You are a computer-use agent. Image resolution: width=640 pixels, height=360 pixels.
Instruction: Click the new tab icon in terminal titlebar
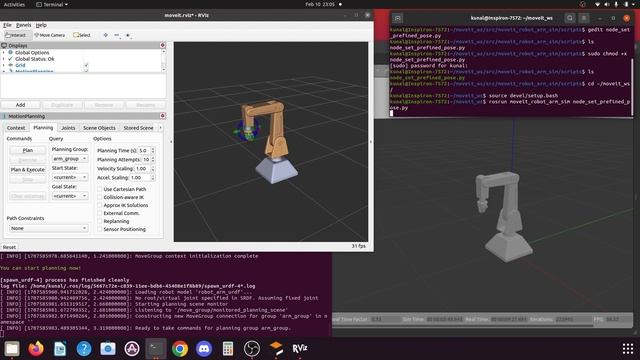coord(398,18)
